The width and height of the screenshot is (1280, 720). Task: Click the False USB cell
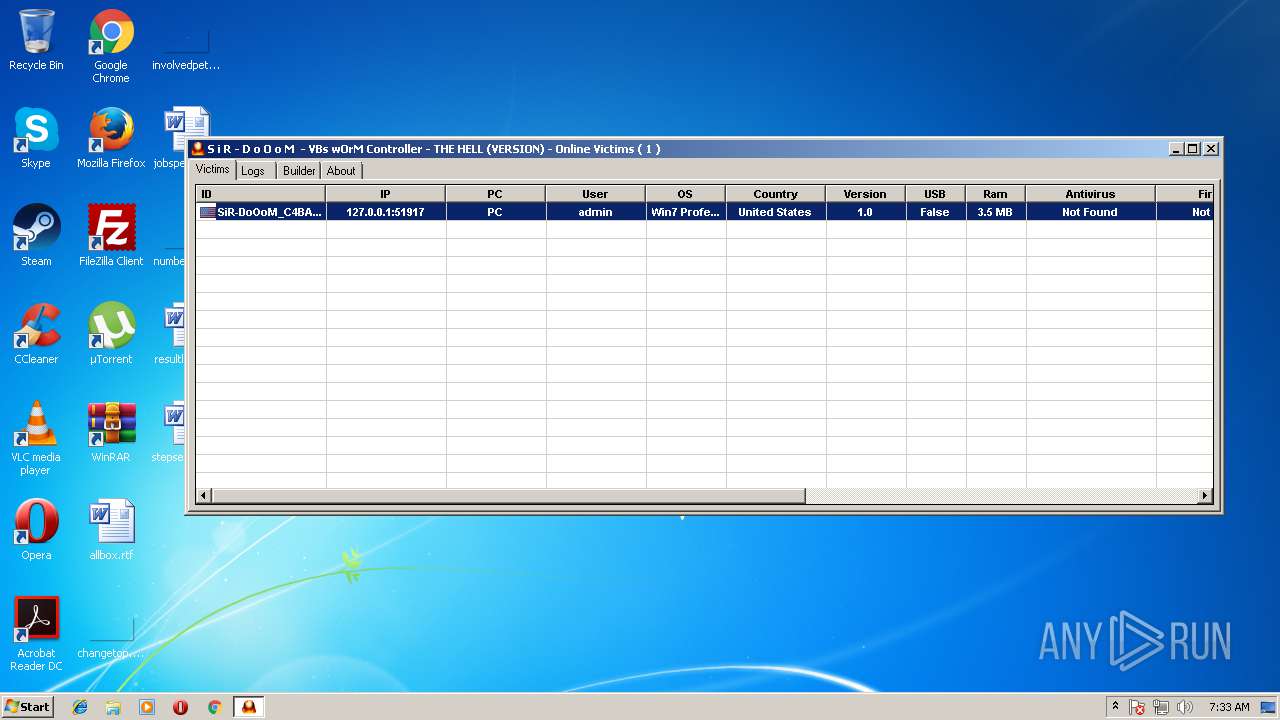936,212
